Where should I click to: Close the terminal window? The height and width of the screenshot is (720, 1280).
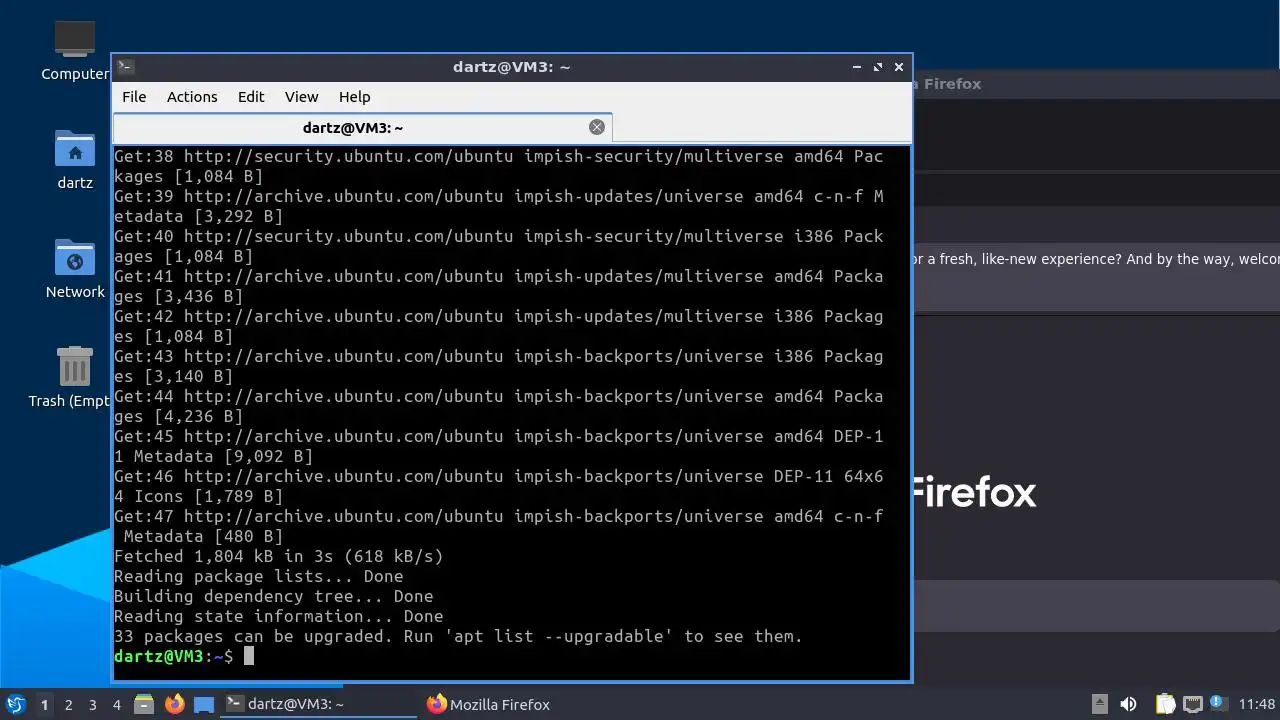(x=899, y=67)
